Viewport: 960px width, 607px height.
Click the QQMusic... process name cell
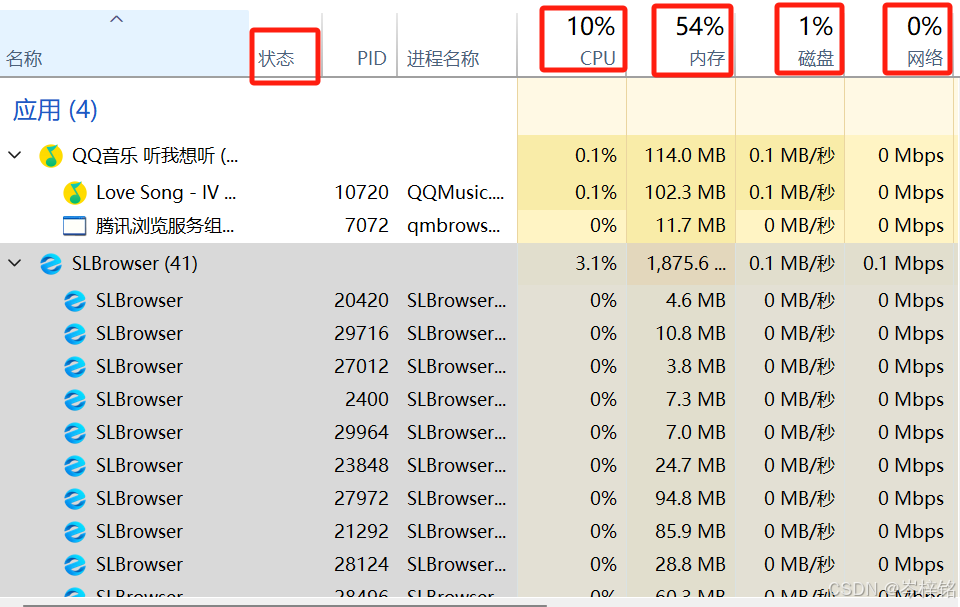(456, 193)
